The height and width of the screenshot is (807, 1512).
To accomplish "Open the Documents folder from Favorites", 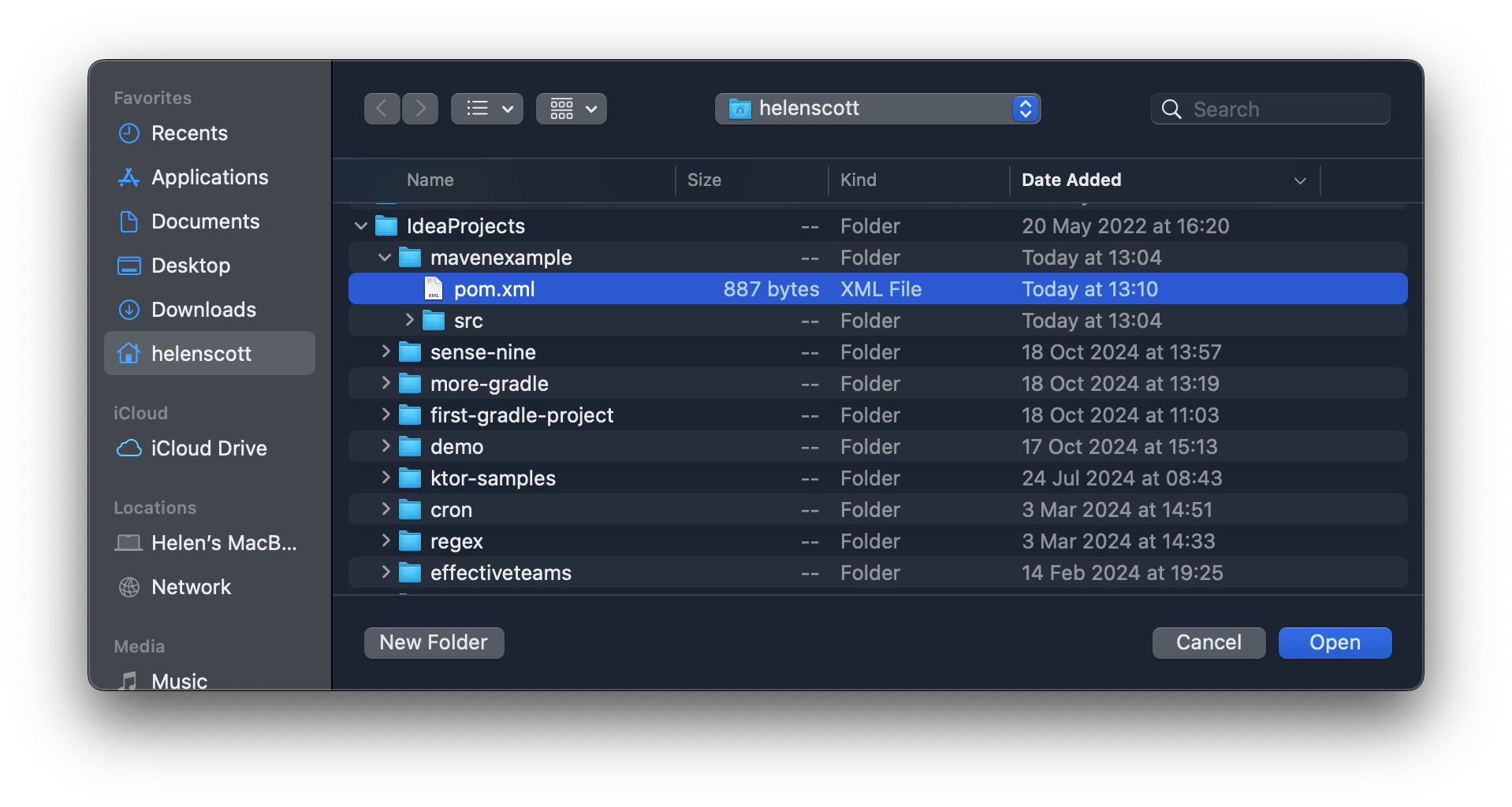I will pos(205,221).
